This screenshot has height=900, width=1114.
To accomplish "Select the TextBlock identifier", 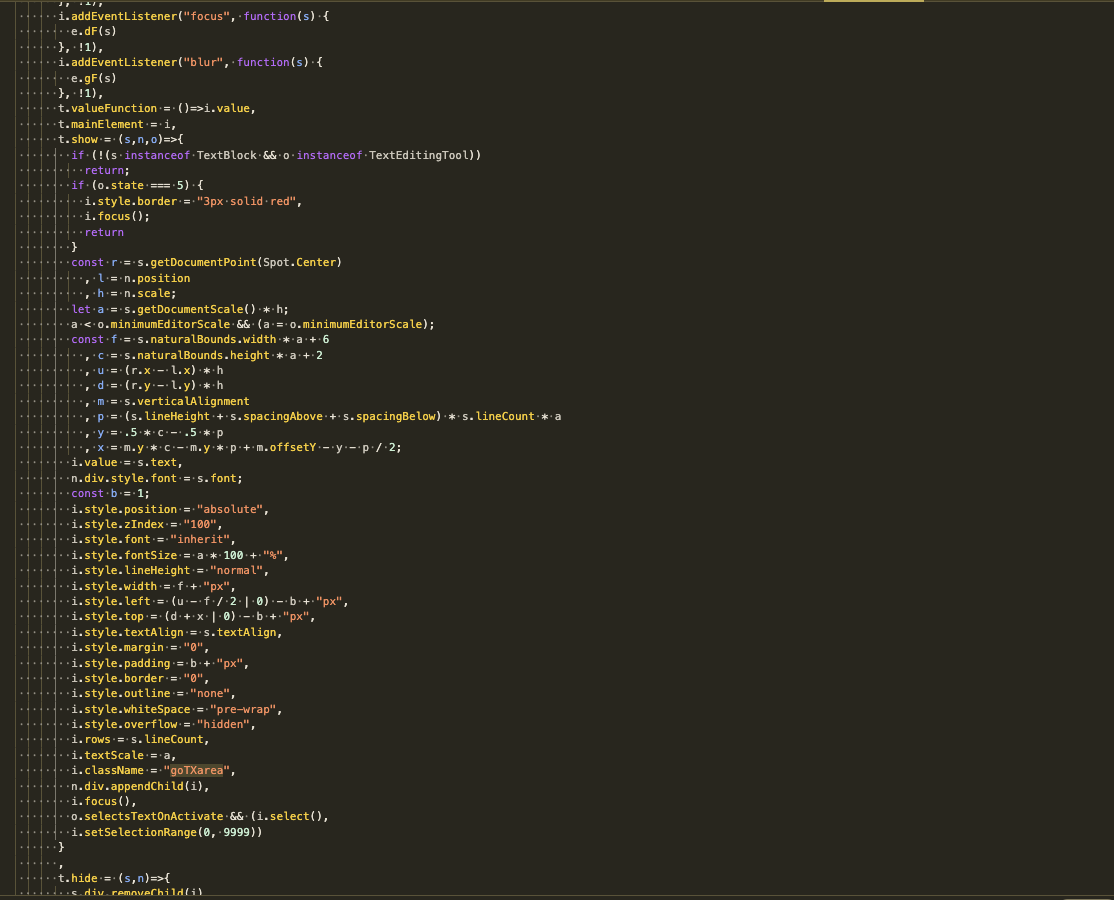I will tap(226, 156).
